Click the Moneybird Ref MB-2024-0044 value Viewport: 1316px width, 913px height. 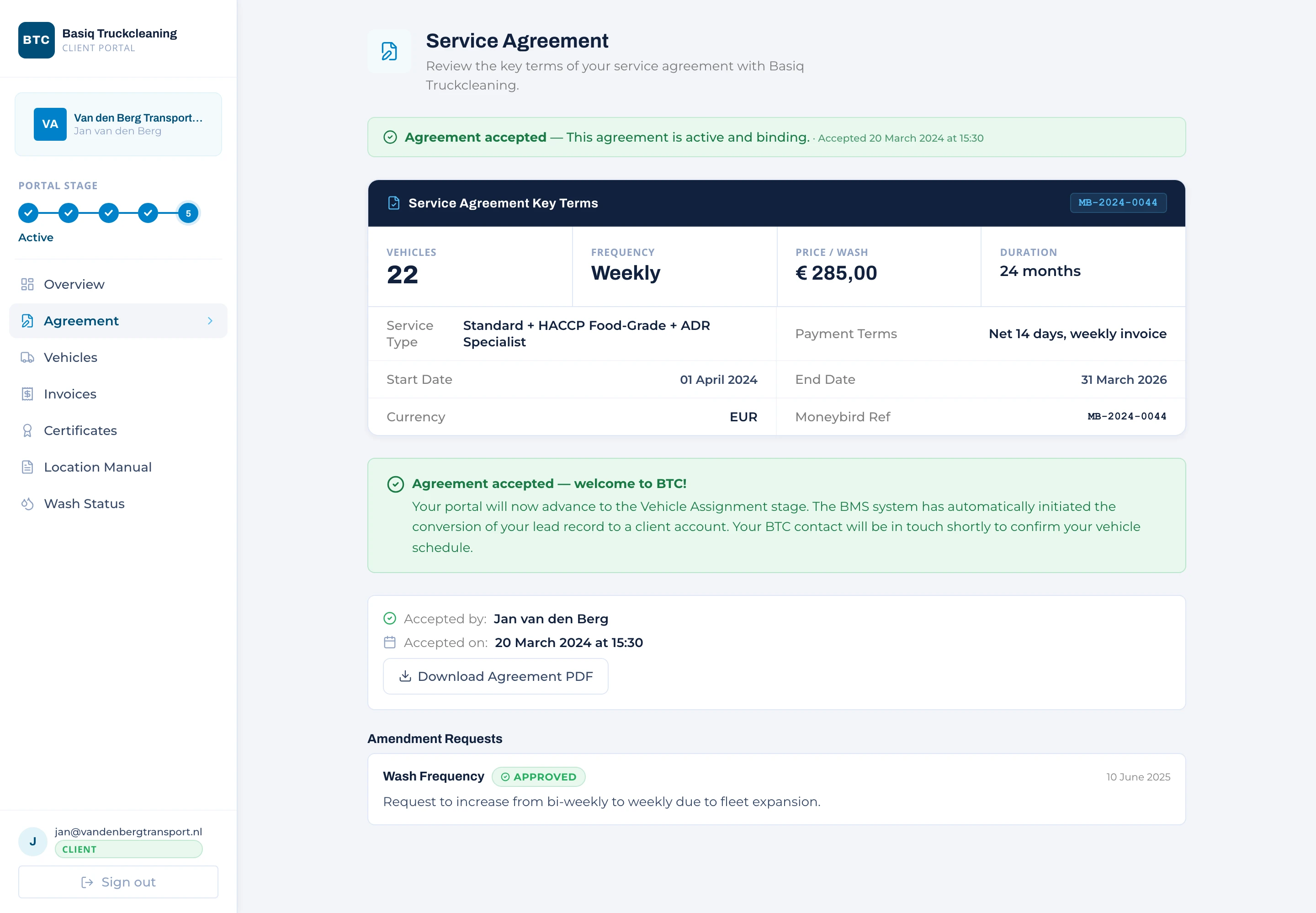1127,416
